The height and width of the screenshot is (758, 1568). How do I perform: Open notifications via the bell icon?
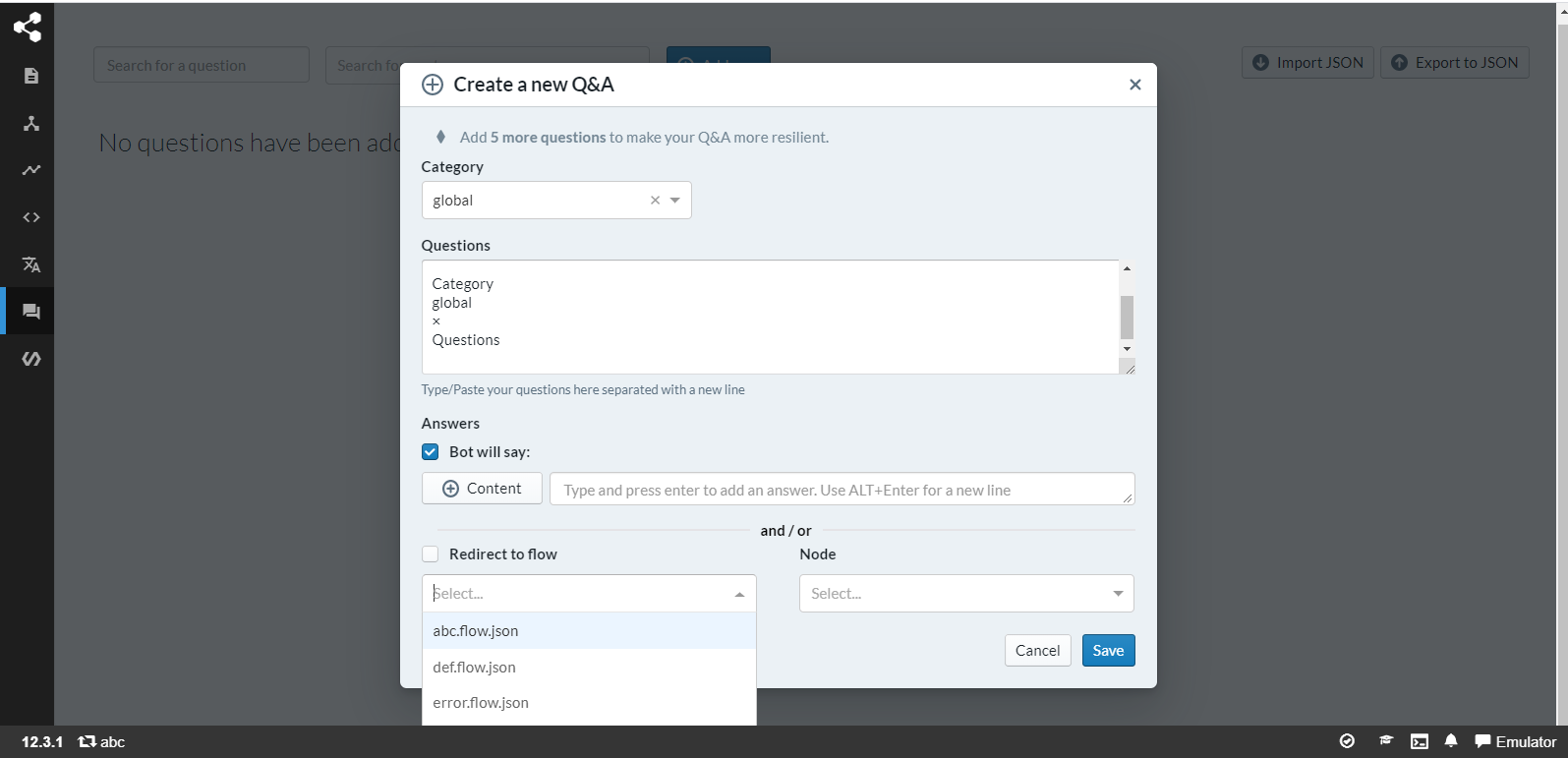click(x=1451, y=741)
